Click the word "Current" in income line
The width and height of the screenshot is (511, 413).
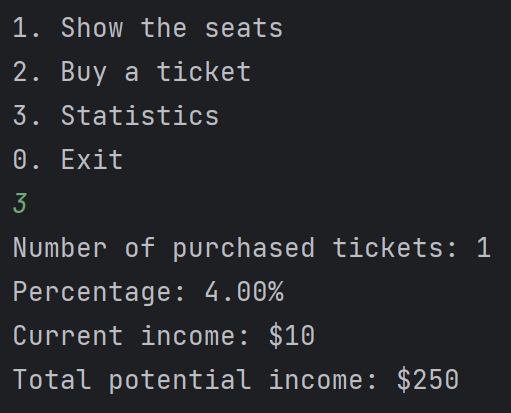click(x=68, y=336)
